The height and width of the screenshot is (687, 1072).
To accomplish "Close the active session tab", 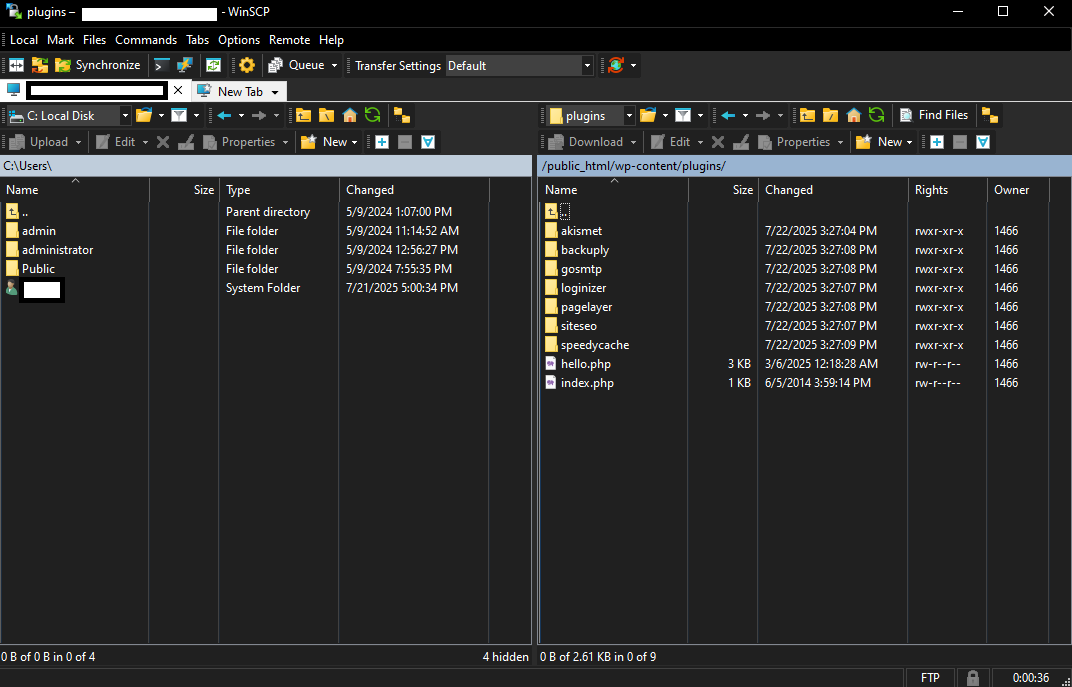I will point(178,90).
